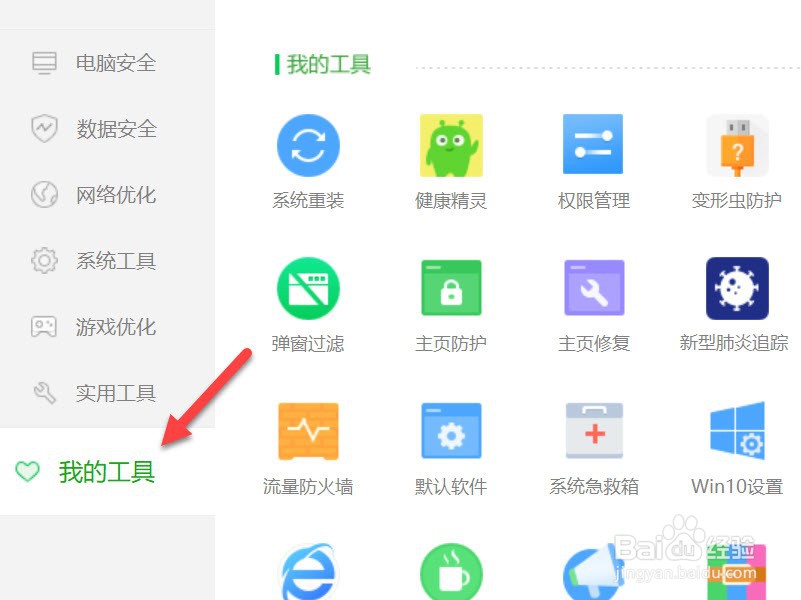The image size is (801, 600).
Task: Start 变形虫防护 USB protection
Action: pyautogui.click(x=736, y=145)
